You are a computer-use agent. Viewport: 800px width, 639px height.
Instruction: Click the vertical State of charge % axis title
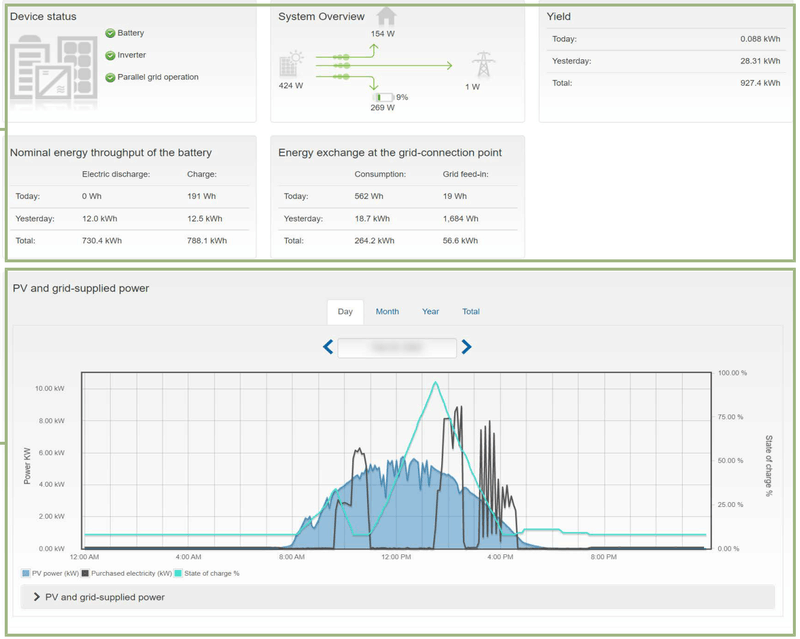click(768, 465)
